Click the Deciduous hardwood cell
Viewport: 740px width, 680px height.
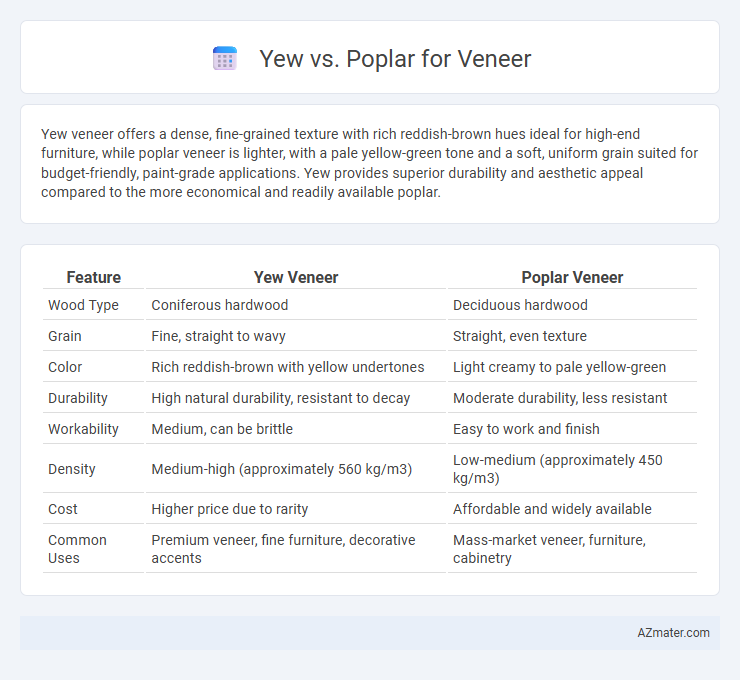click(572, 305)
